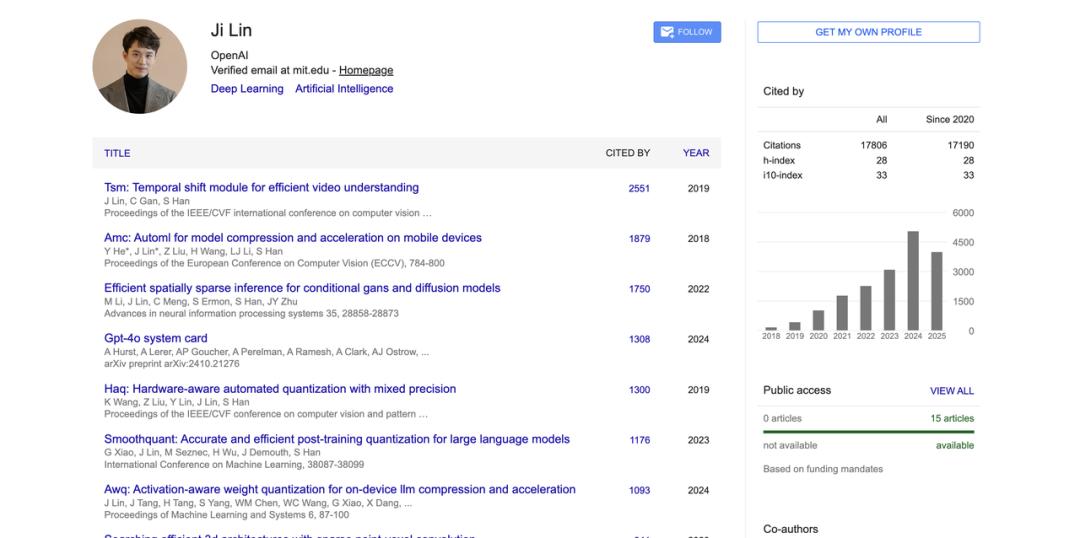Open Ji Lin's profile photo
The width and height of the screenshot is (1080, 538).
tap(140, 66)
